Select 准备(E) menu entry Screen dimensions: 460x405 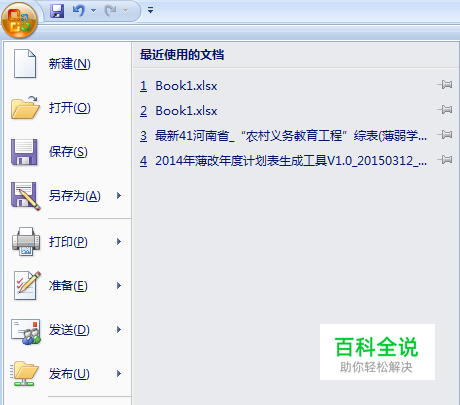[x=68, y=286]
